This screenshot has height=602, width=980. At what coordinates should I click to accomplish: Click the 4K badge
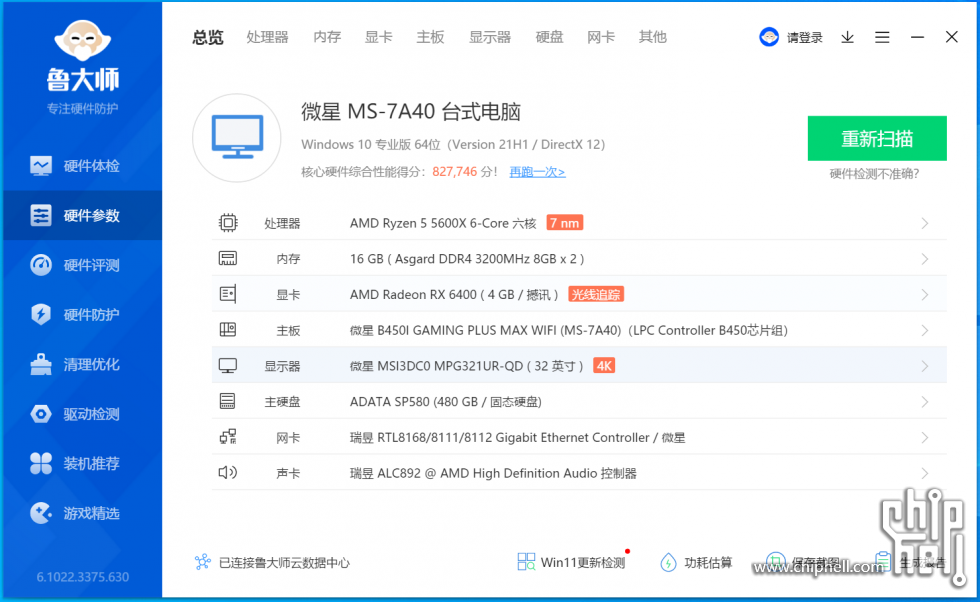coord(604,366)
